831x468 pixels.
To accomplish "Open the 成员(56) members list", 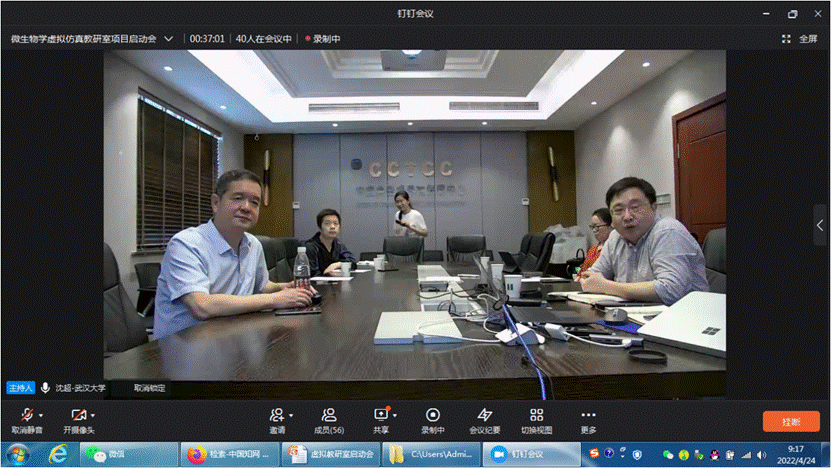I will click(327, 415).
